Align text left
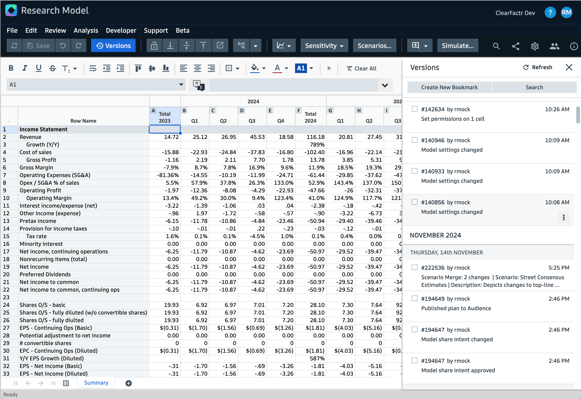This screenshot has height=399, width=581. [183, 68]
